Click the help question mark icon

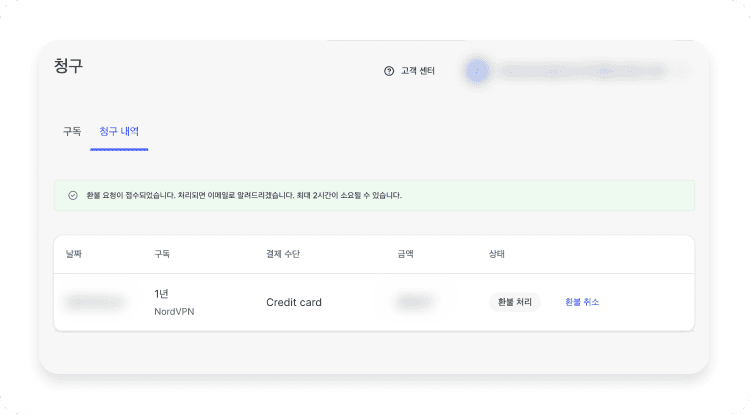click(389, 71)
